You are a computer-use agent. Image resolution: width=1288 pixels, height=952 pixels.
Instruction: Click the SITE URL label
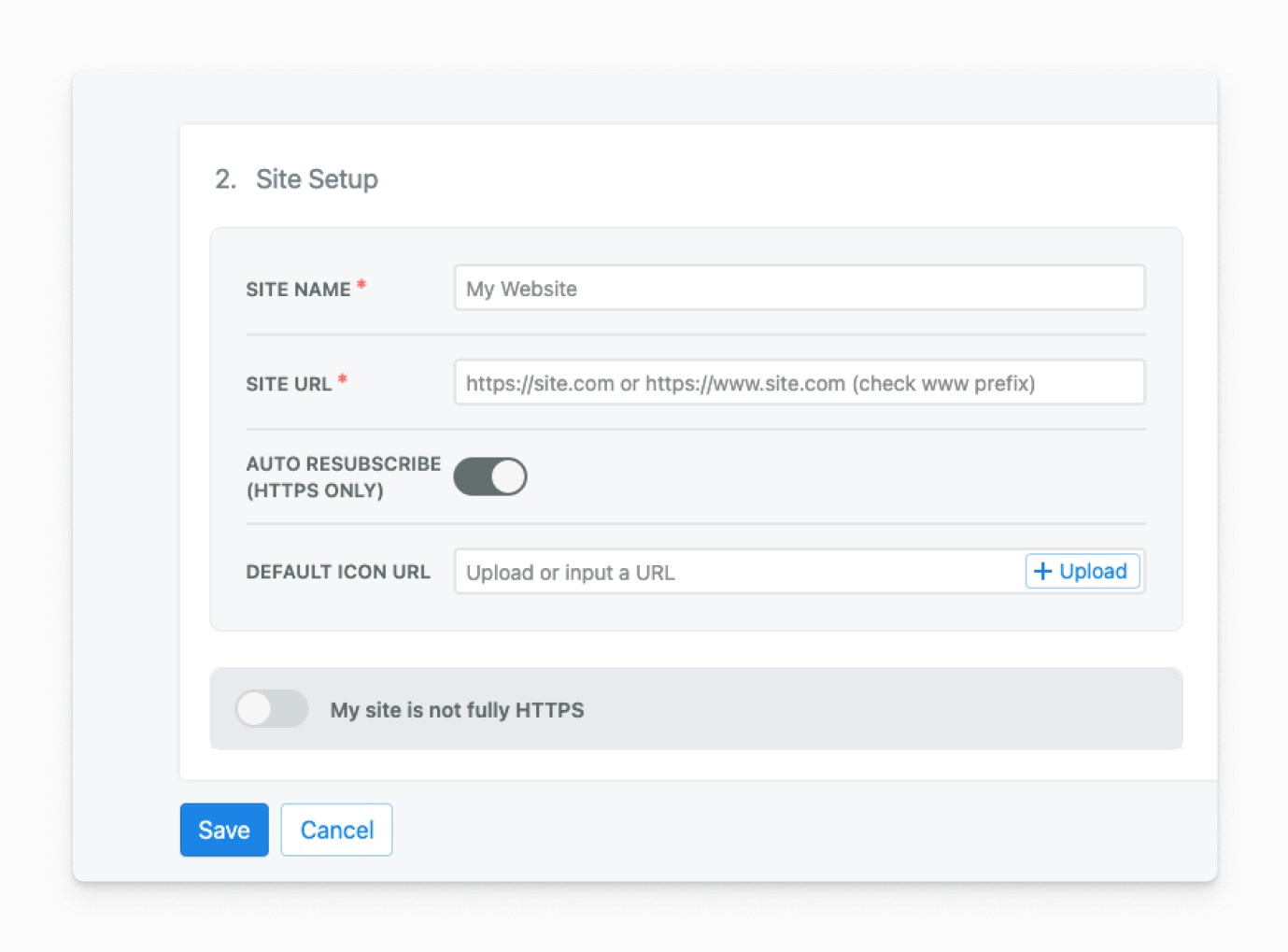point(289,384)
